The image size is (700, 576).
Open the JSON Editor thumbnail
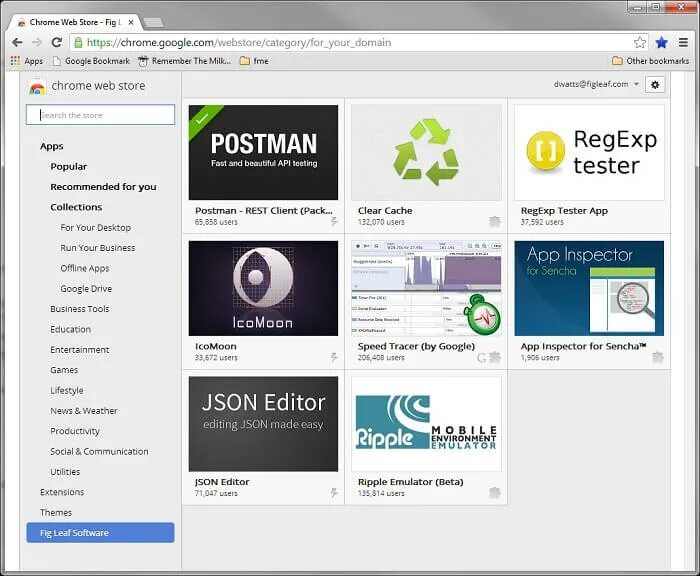click(x=263, y=424)
